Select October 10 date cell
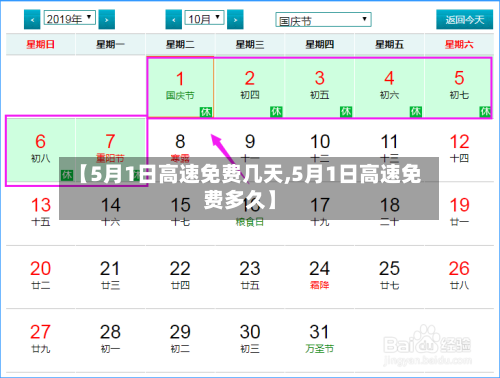This screenshot has width=500, height=378. tap(319, 150)
